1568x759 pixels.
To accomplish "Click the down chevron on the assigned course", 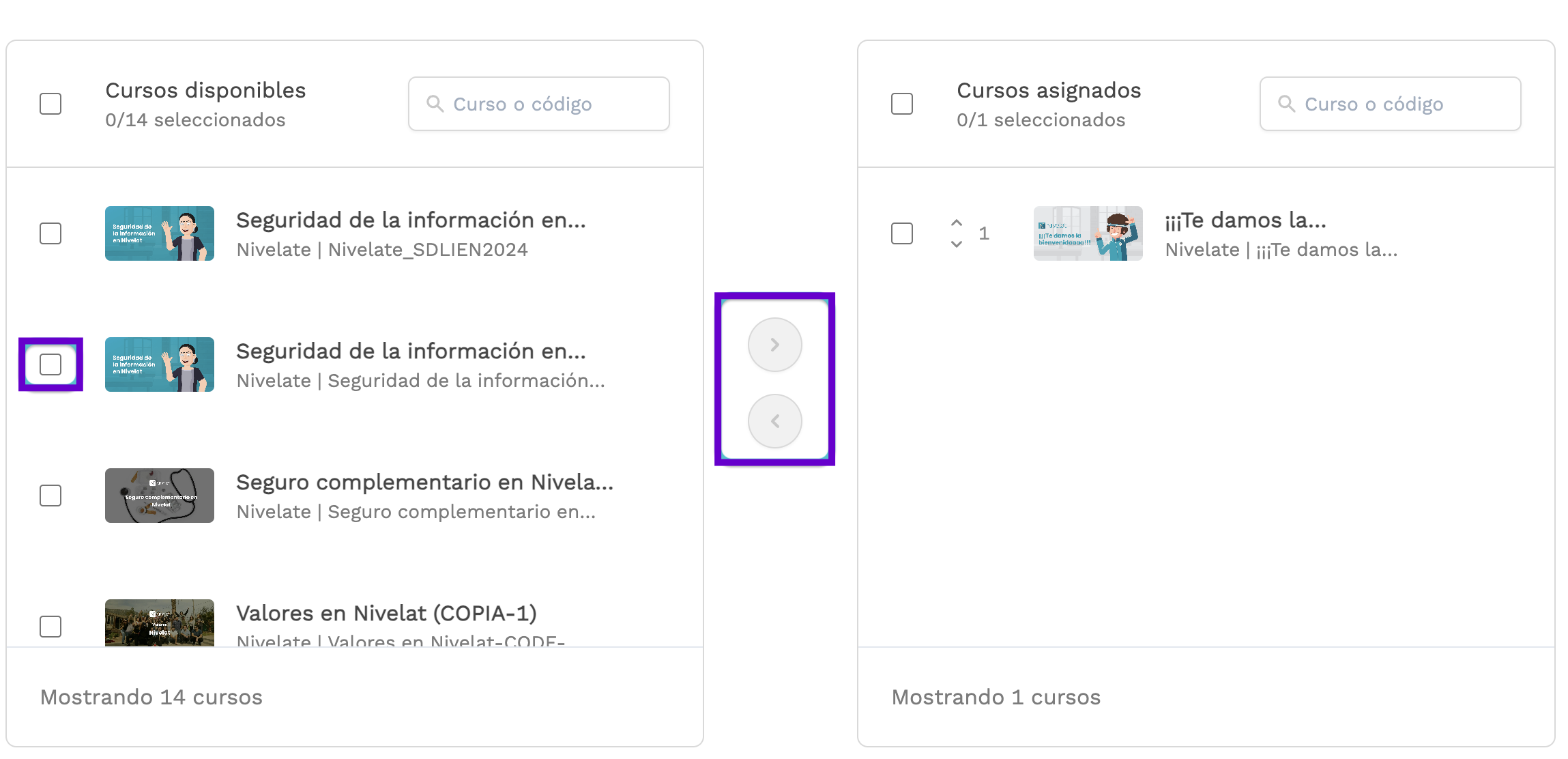I will pos(957,244).
